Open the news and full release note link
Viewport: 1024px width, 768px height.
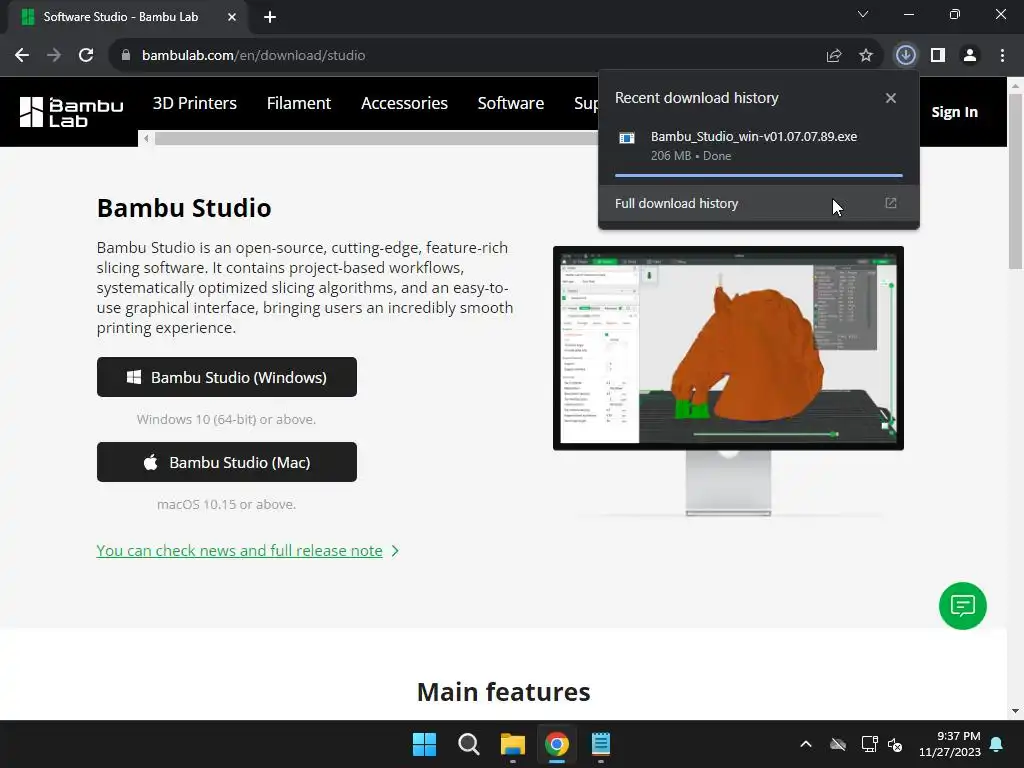click(239, 551)
